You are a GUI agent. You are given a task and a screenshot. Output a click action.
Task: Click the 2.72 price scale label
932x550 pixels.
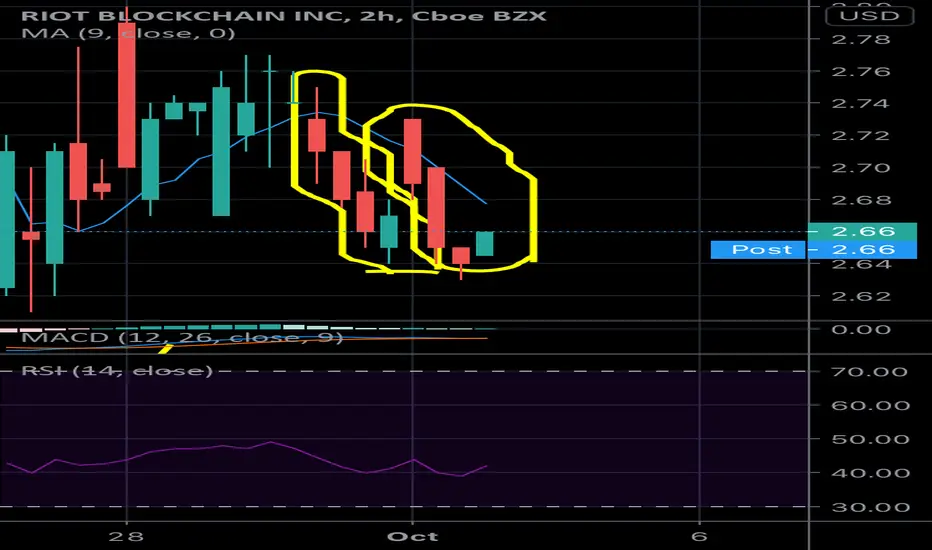[861, 136]
